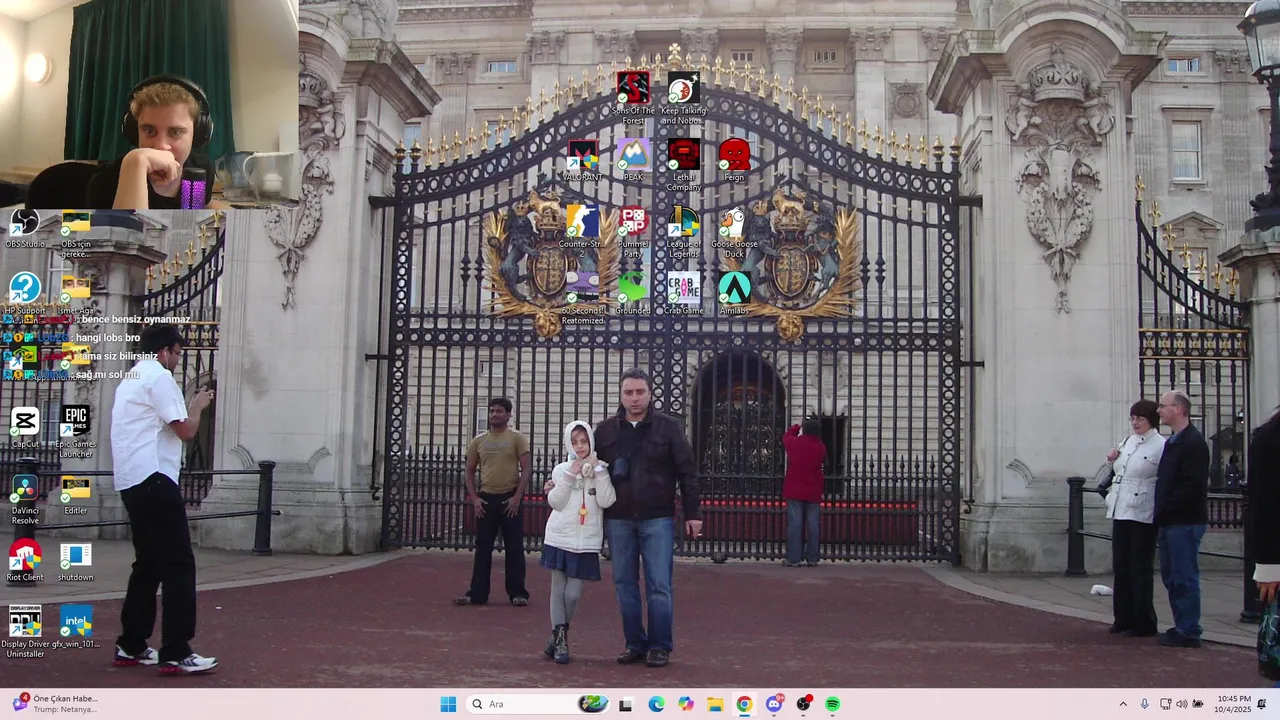Screen dimensions: 1280x720
Task: Open the 'OBS için gereke...' folder
Action: 75,233
